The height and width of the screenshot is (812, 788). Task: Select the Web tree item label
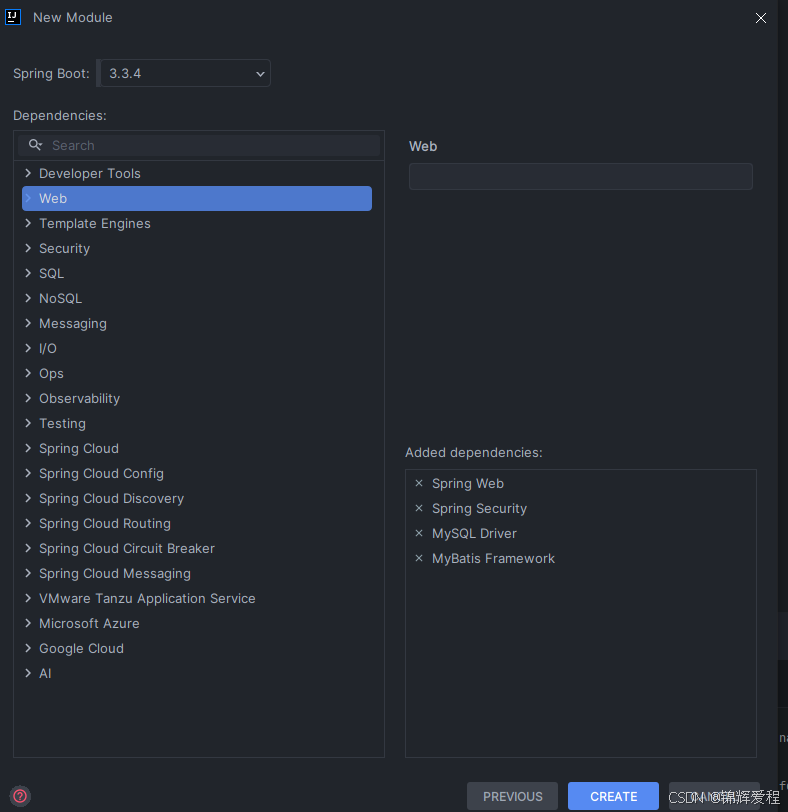pos(53,198)
